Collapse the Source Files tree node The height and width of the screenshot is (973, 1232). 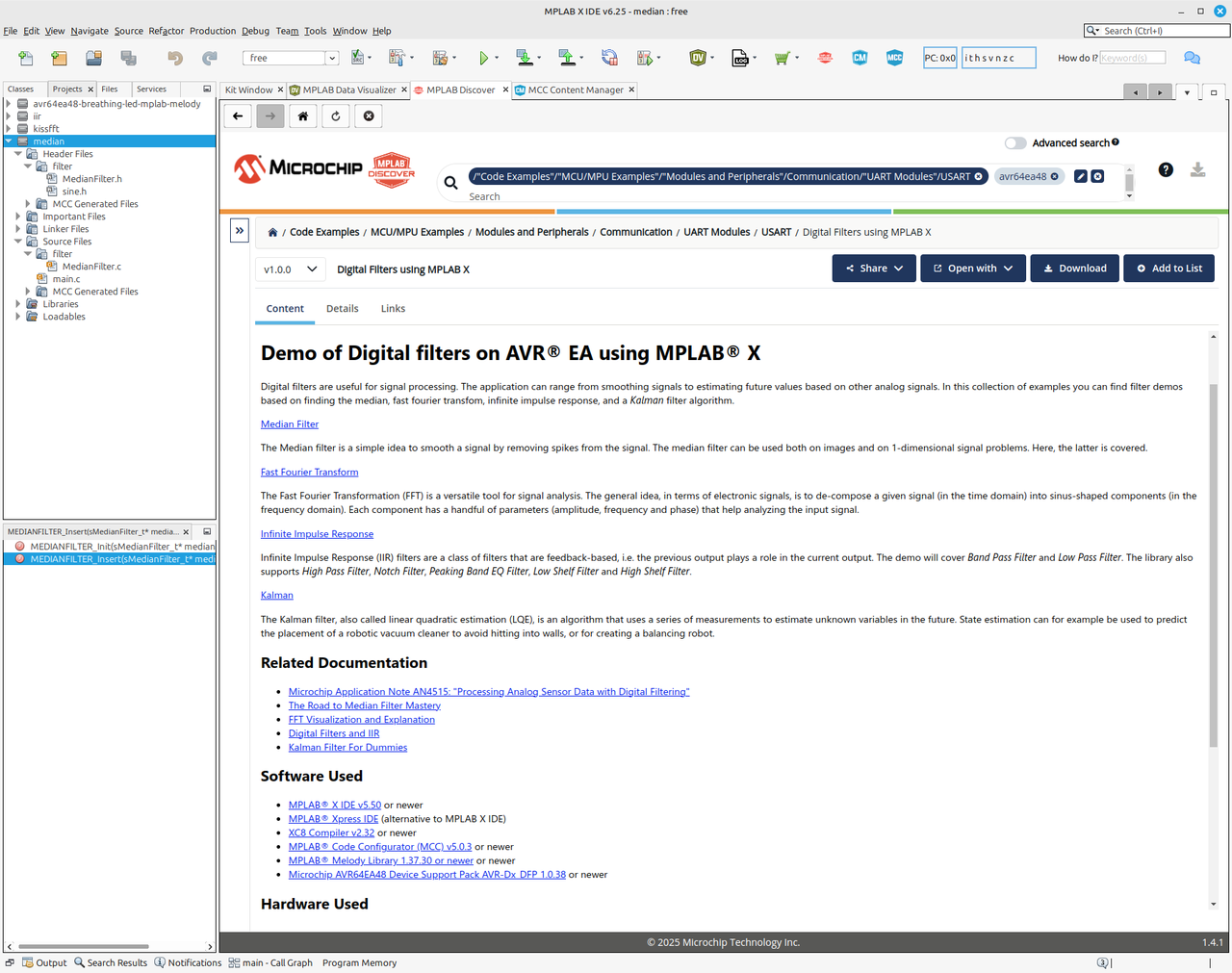pyautogui.click(x=18, y=242)
